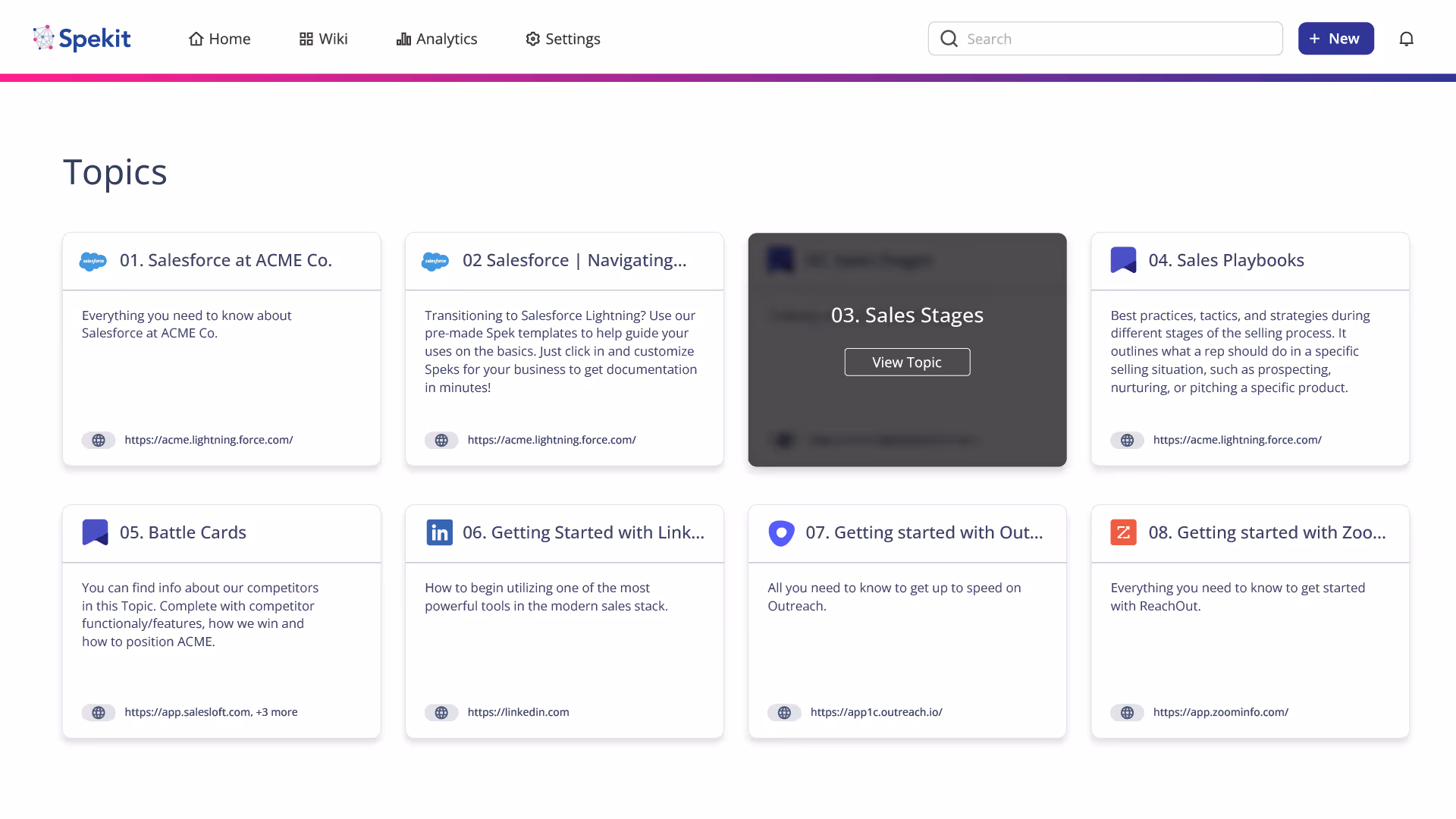Click View Topic for Sales Stages

pyautogui.click(x=907, y=362)
